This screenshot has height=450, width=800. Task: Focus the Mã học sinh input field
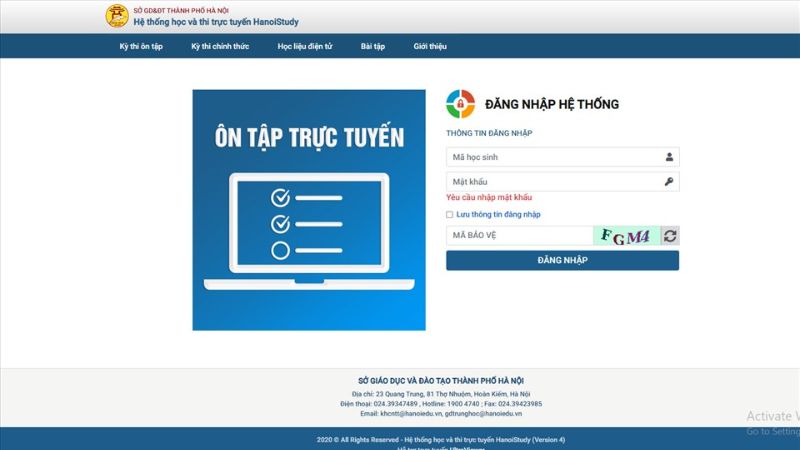pyautogui.click(x=562, y=157)
